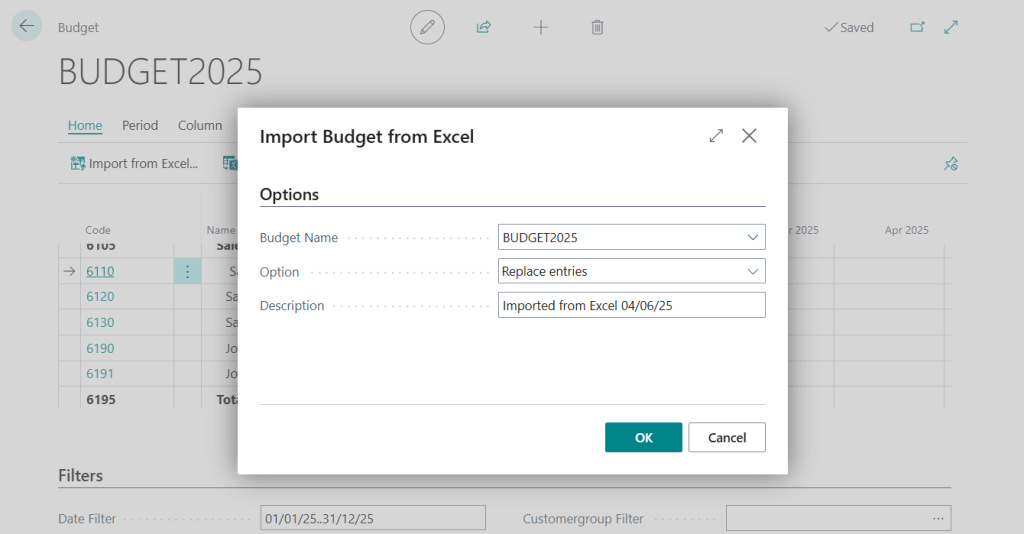This screenshot has height=534, width=1024.
Task: Switch to the Home tab
Action: click(85, 125)
